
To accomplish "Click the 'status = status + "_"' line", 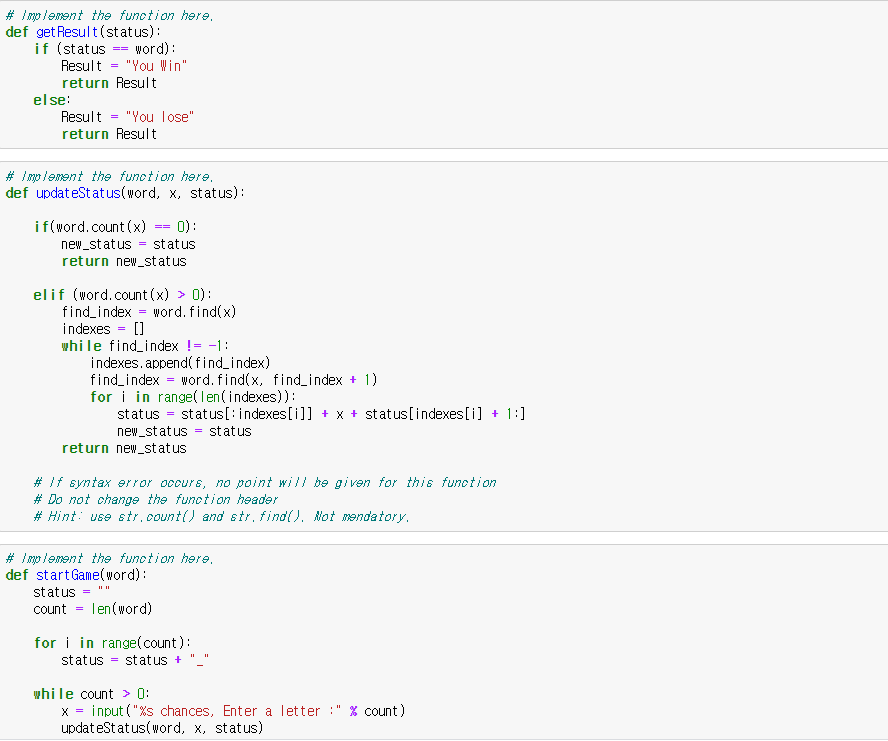I will point(135,660).
